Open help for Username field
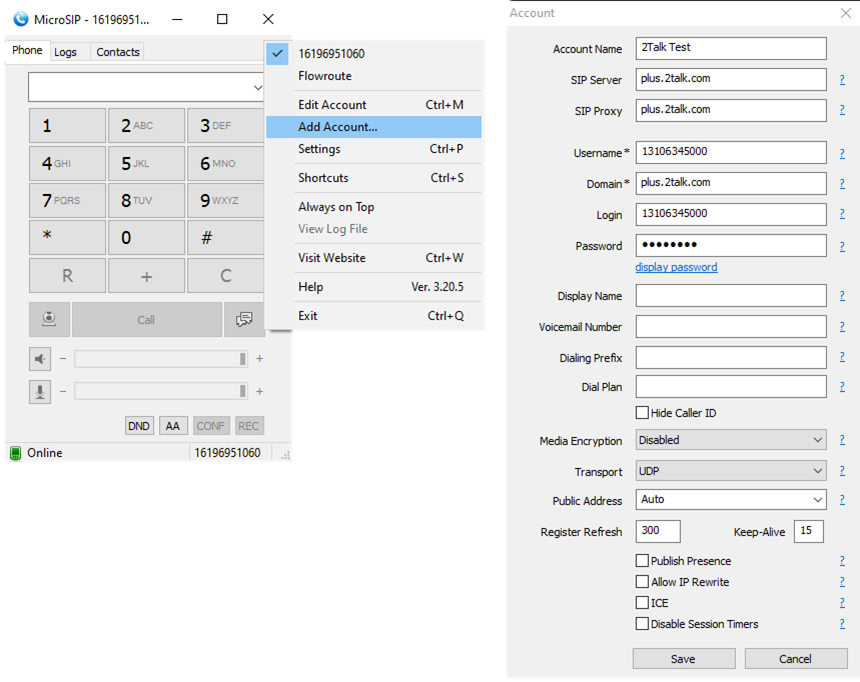 pos(842,154)
